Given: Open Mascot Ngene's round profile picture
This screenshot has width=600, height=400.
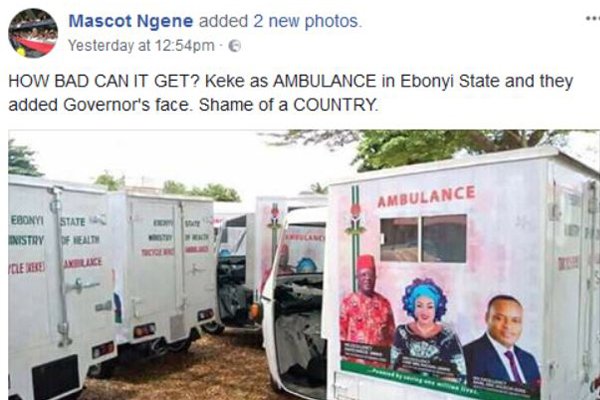Looking at the screenshot, I should (x=33, y=33).
